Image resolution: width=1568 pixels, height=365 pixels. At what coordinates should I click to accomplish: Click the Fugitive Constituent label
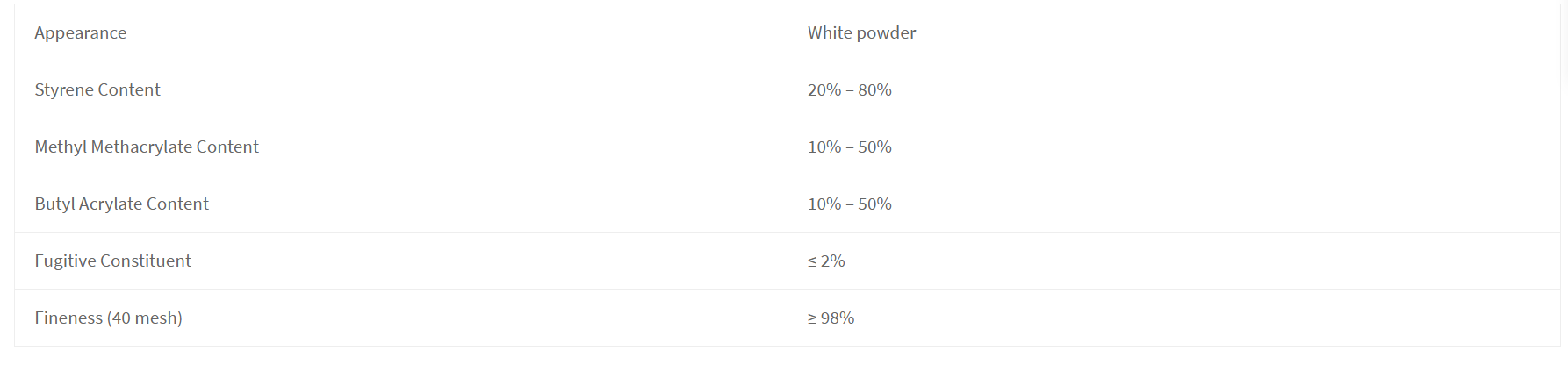[x=113, y=261]
